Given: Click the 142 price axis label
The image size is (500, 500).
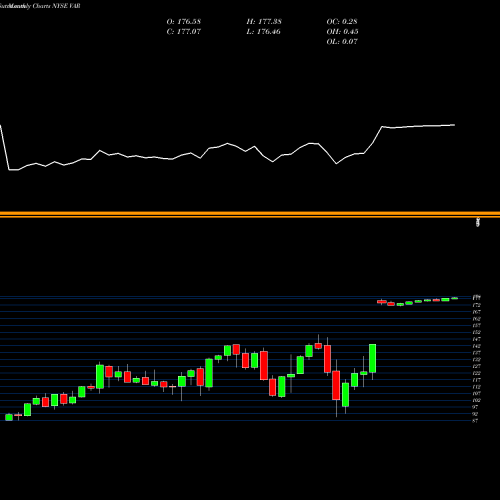Looking at the screenshot, I should tap(477, 346).
